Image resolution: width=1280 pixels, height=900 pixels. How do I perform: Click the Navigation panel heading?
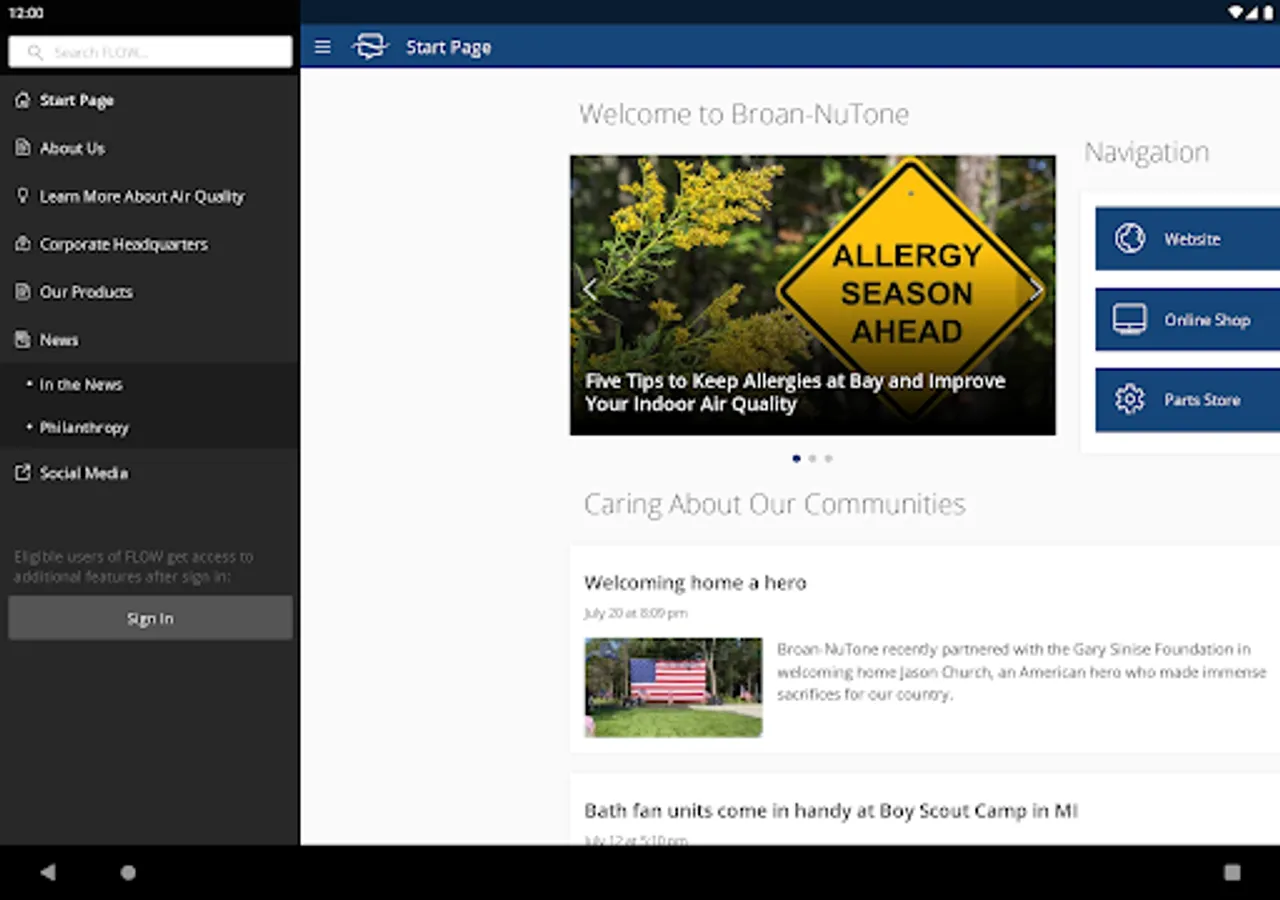(x=1147, y=152)
